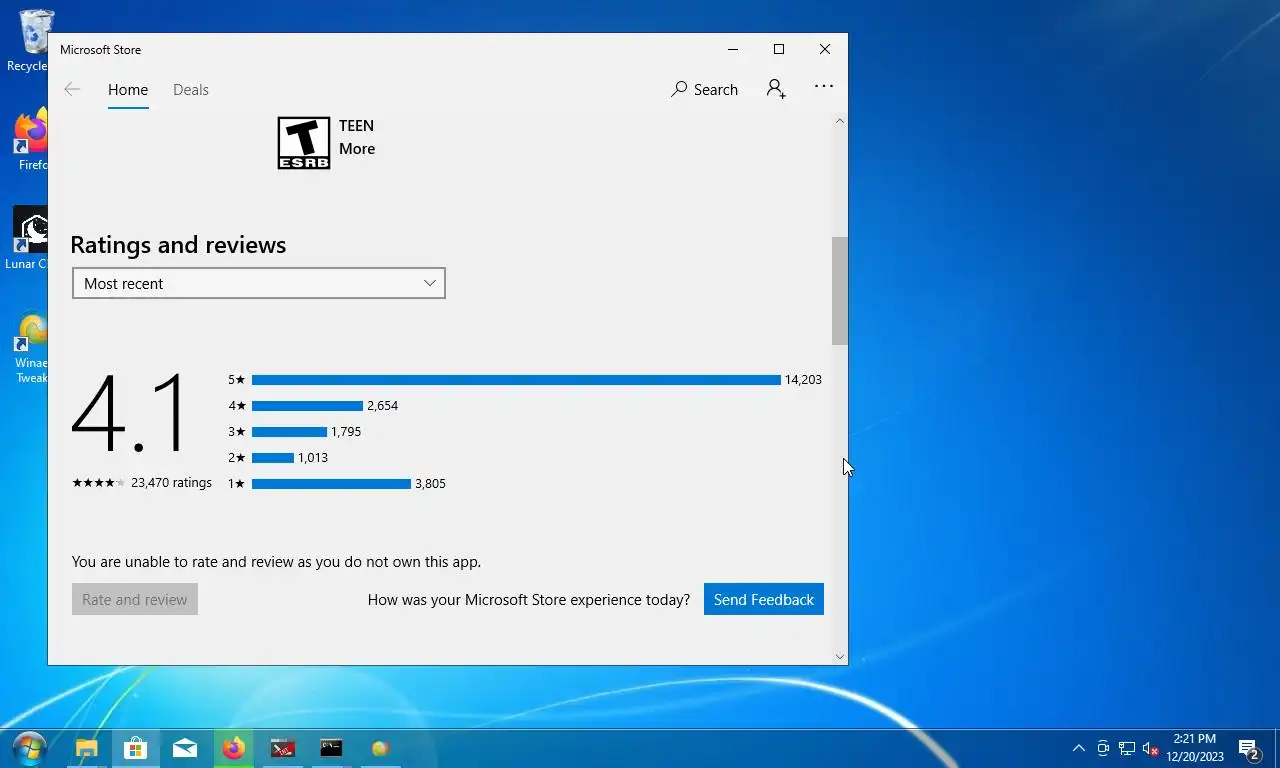1280x768 pixels.
Task: Click the 3-star rating bar
Action: (289, 432)
